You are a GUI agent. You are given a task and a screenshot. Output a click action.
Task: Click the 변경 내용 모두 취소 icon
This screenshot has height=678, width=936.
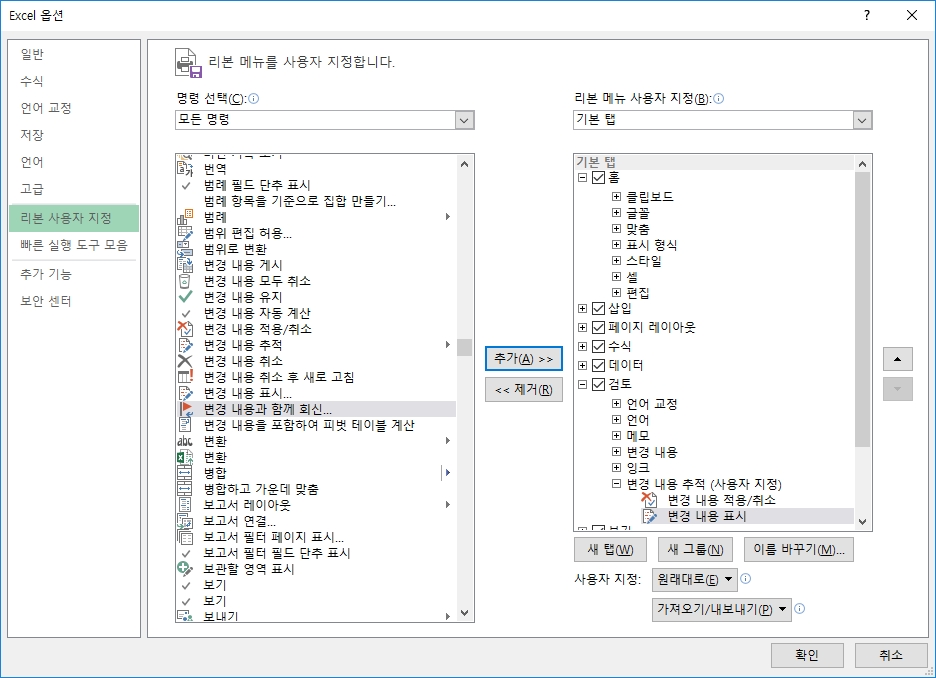pos(185,281)
